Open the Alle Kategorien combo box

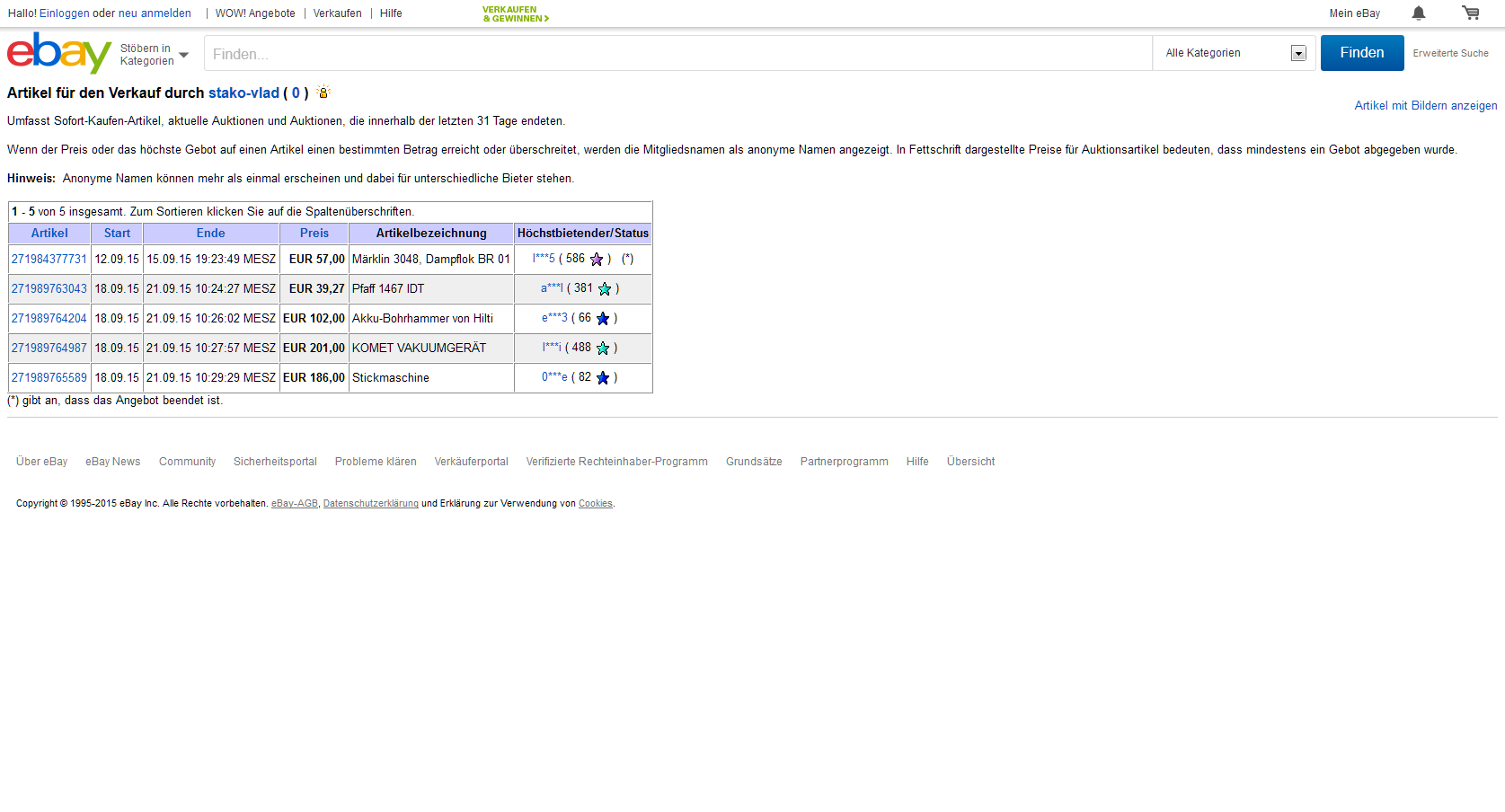coord(1234,53)
